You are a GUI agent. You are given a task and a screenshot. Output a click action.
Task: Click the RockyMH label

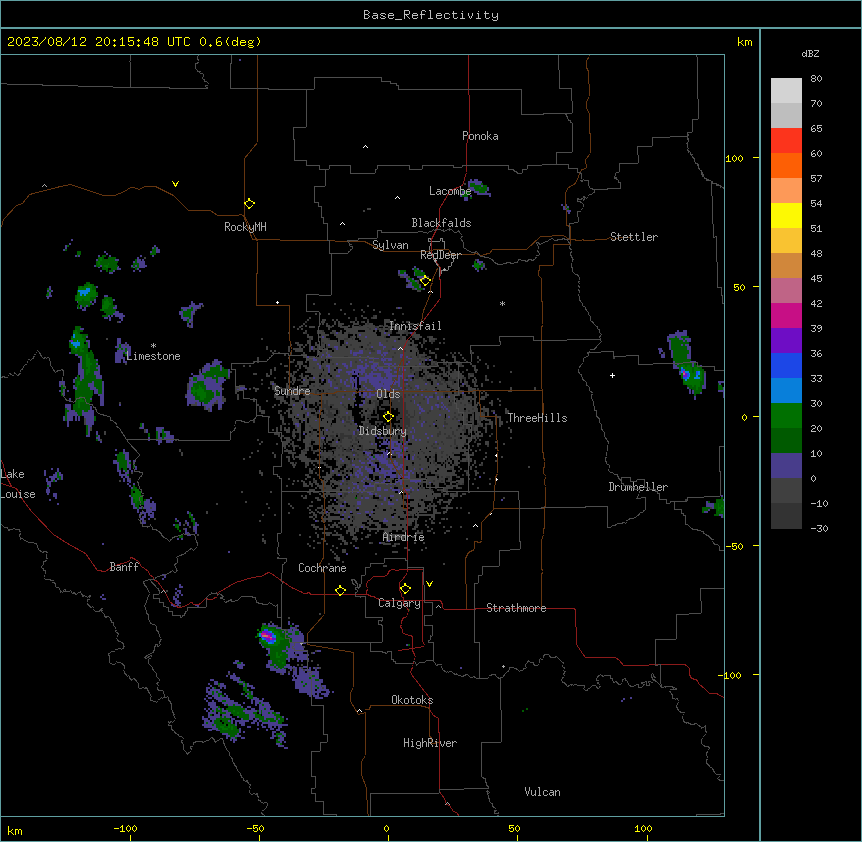[x=245, y=227]
